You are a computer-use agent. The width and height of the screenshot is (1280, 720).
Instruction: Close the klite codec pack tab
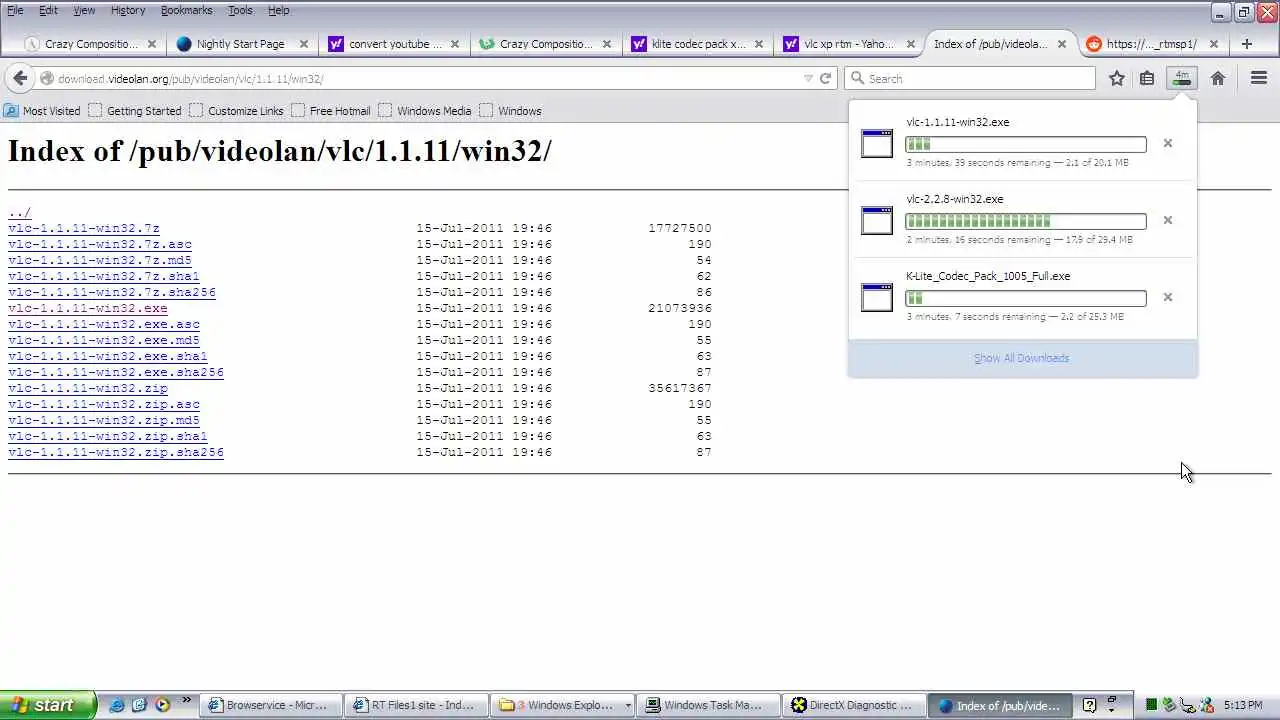[759, 44]
